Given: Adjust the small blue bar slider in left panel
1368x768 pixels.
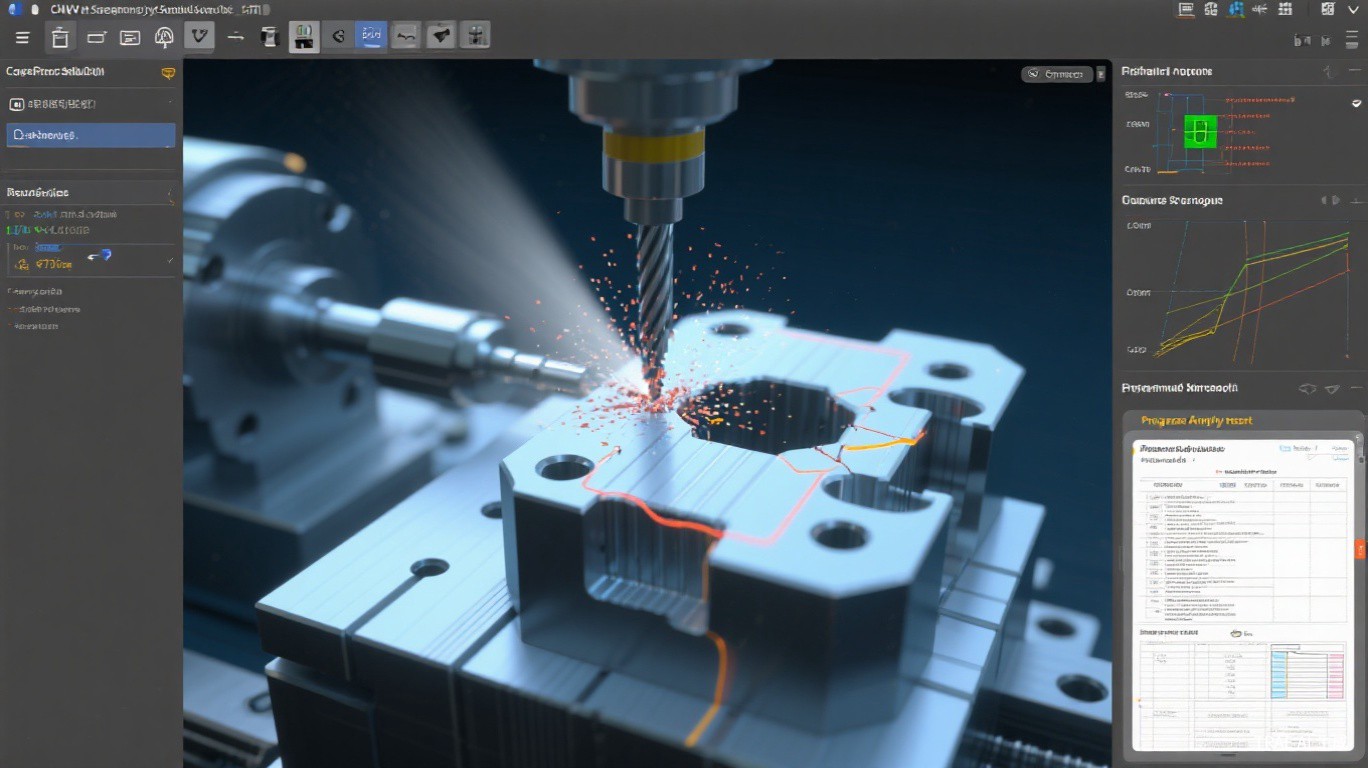Looking at the screenshot, I should click(x=47, y=247).
